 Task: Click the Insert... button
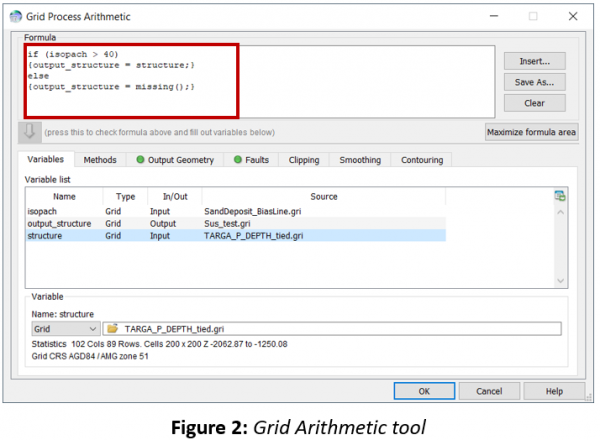535,61
